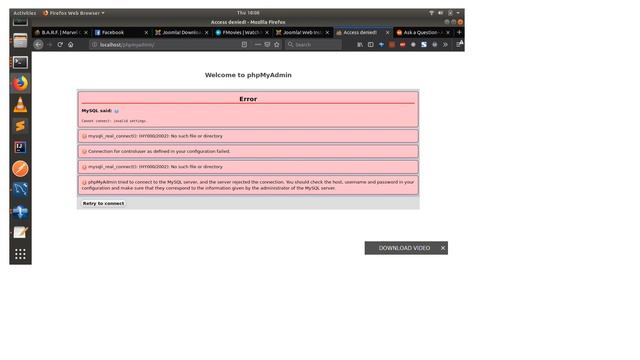
Task: Go to the Firefox home page
Action: [x=71, y=44]
